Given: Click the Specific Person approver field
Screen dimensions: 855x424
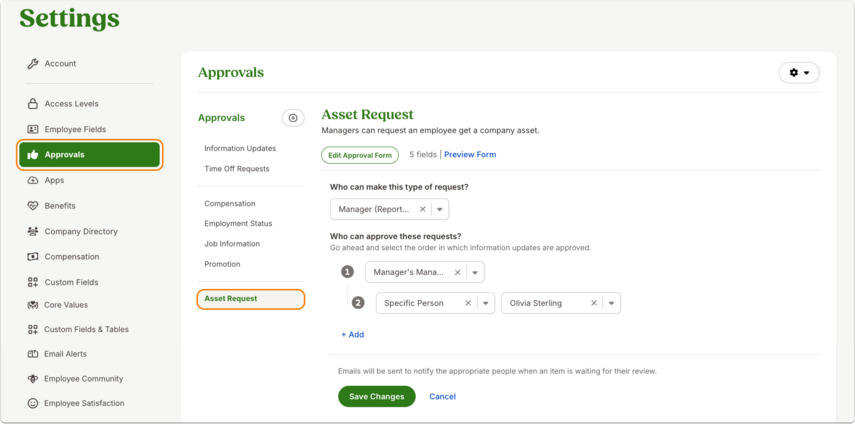Looking at the screenshot, I should point(435,303).
